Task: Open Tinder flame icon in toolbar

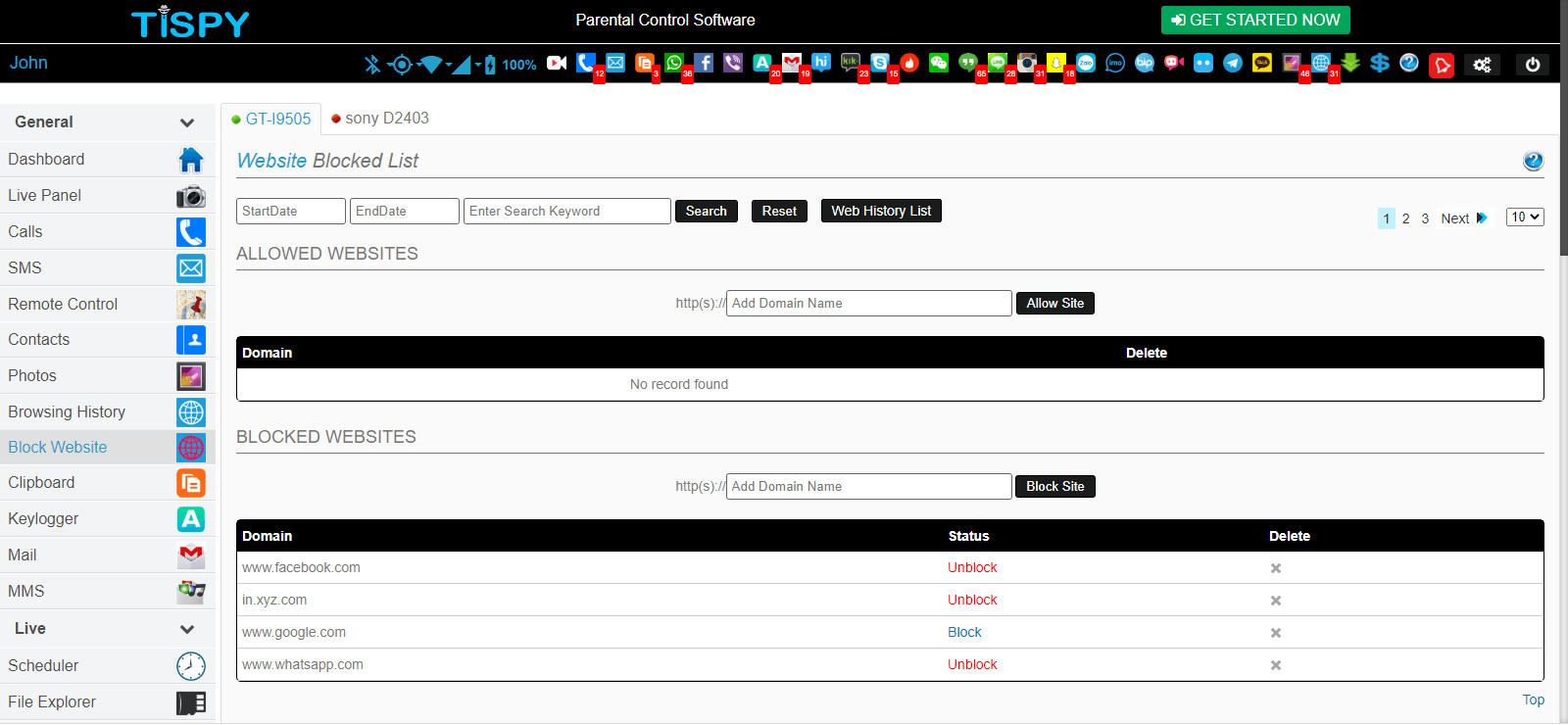Action: tap(909, 63)
